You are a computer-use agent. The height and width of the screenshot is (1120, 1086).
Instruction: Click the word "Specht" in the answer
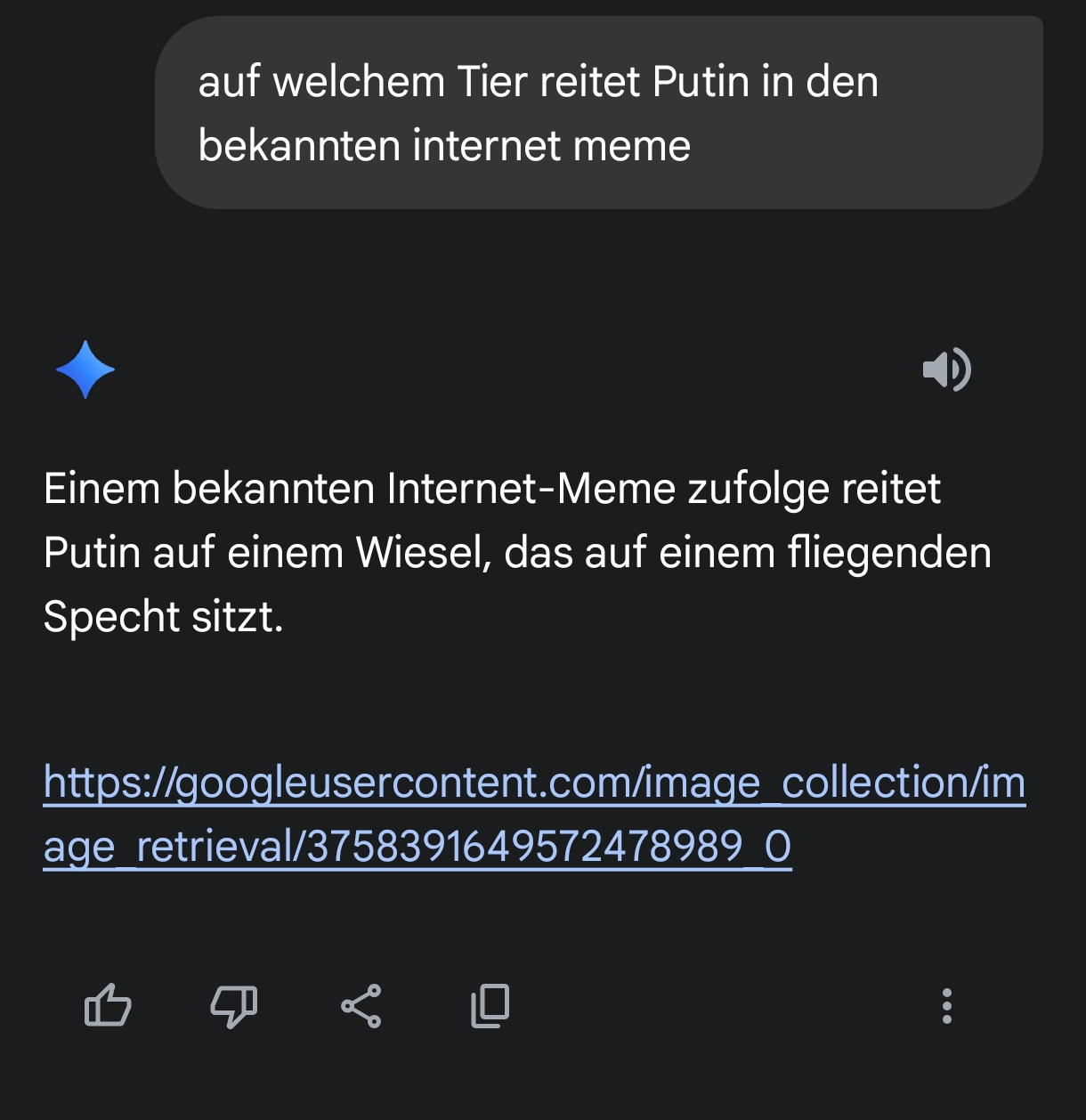click(x=107, y=617)
